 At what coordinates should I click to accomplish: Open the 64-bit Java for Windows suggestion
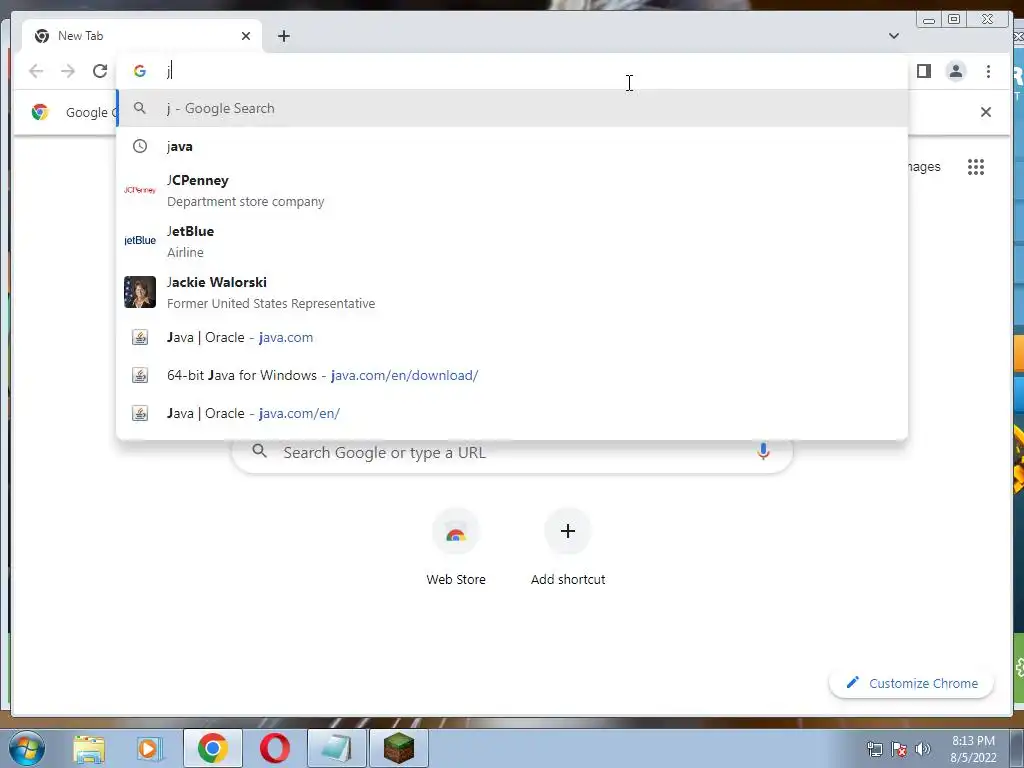512,376
